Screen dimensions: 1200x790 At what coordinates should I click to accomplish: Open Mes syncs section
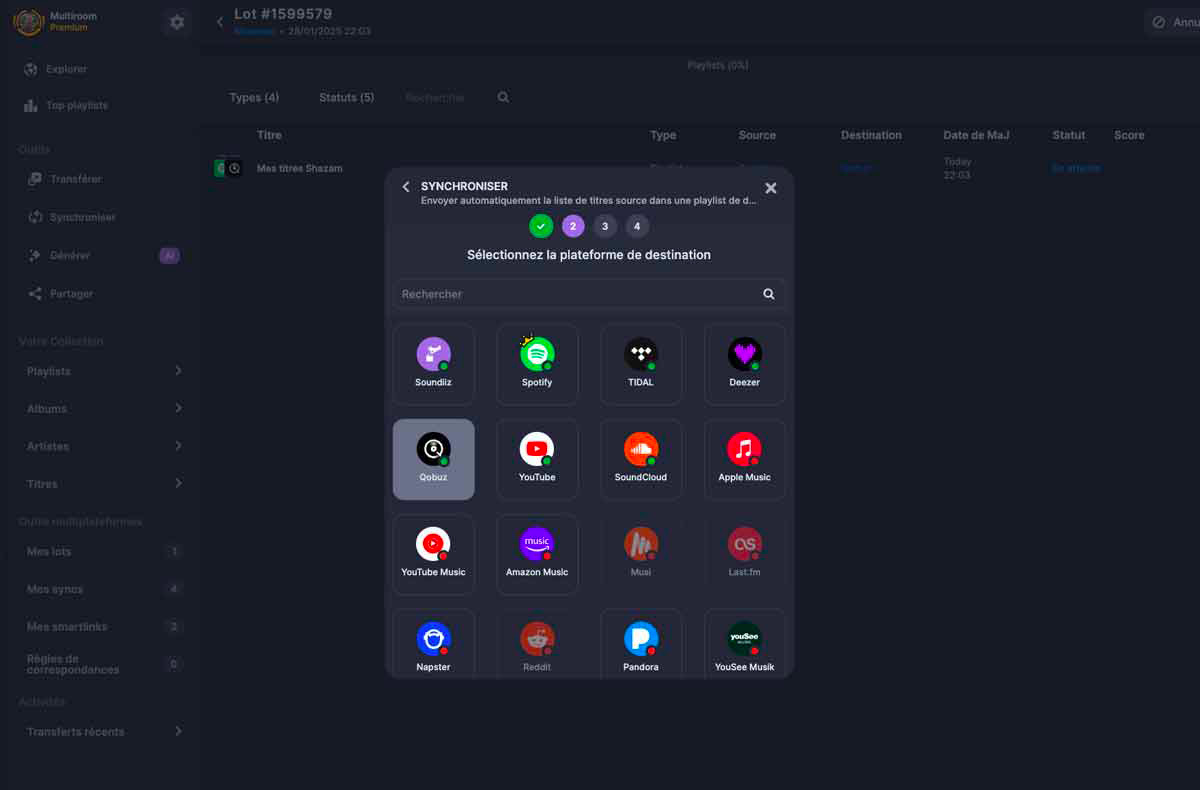pos(104,589)
